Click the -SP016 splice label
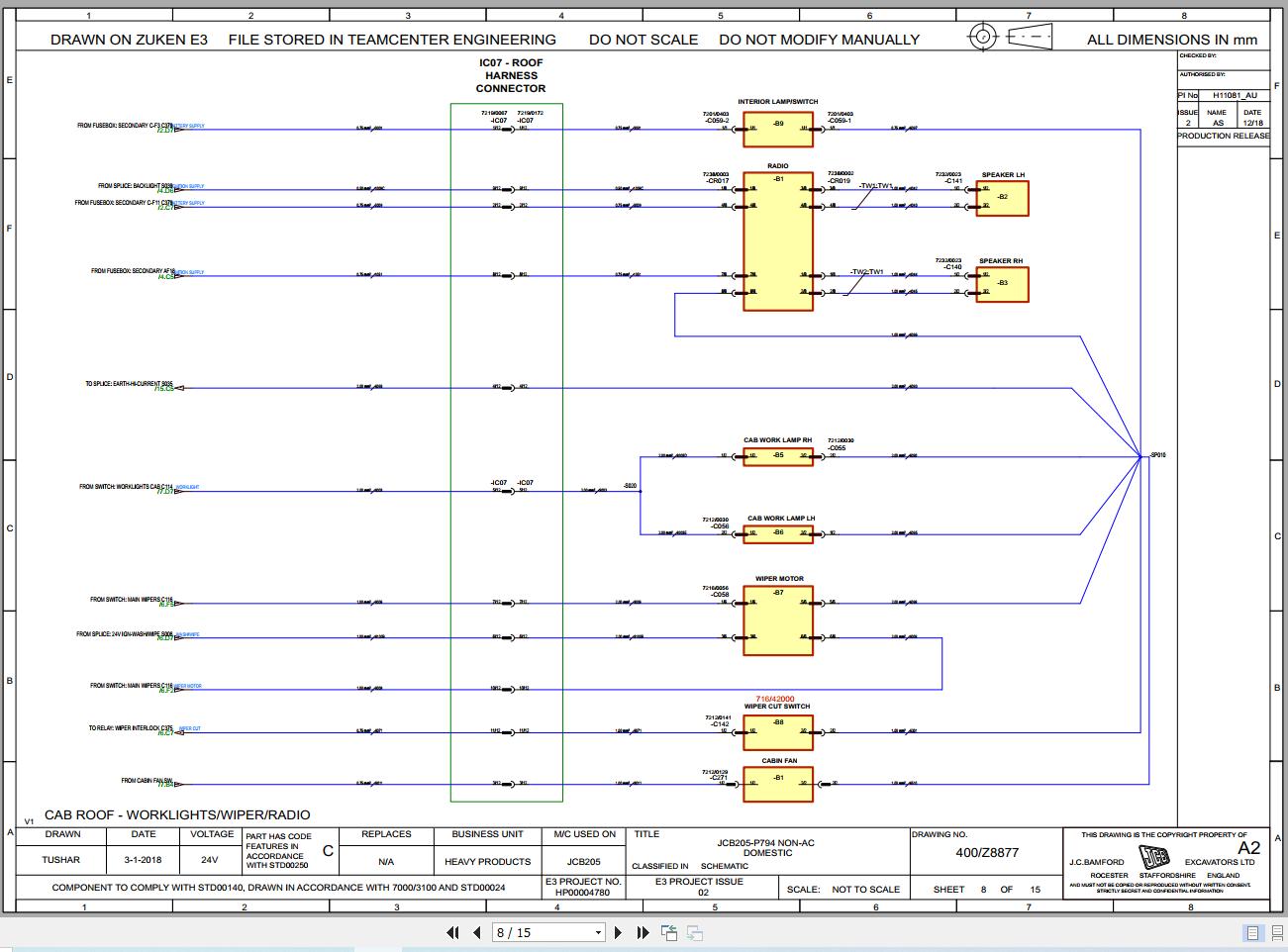The height and width of the screenshot is (952, 1288). point(1156,455)
